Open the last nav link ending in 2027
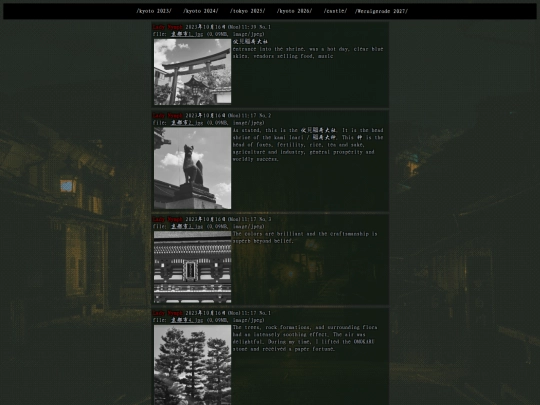540x405 pixels. point(381,11)
